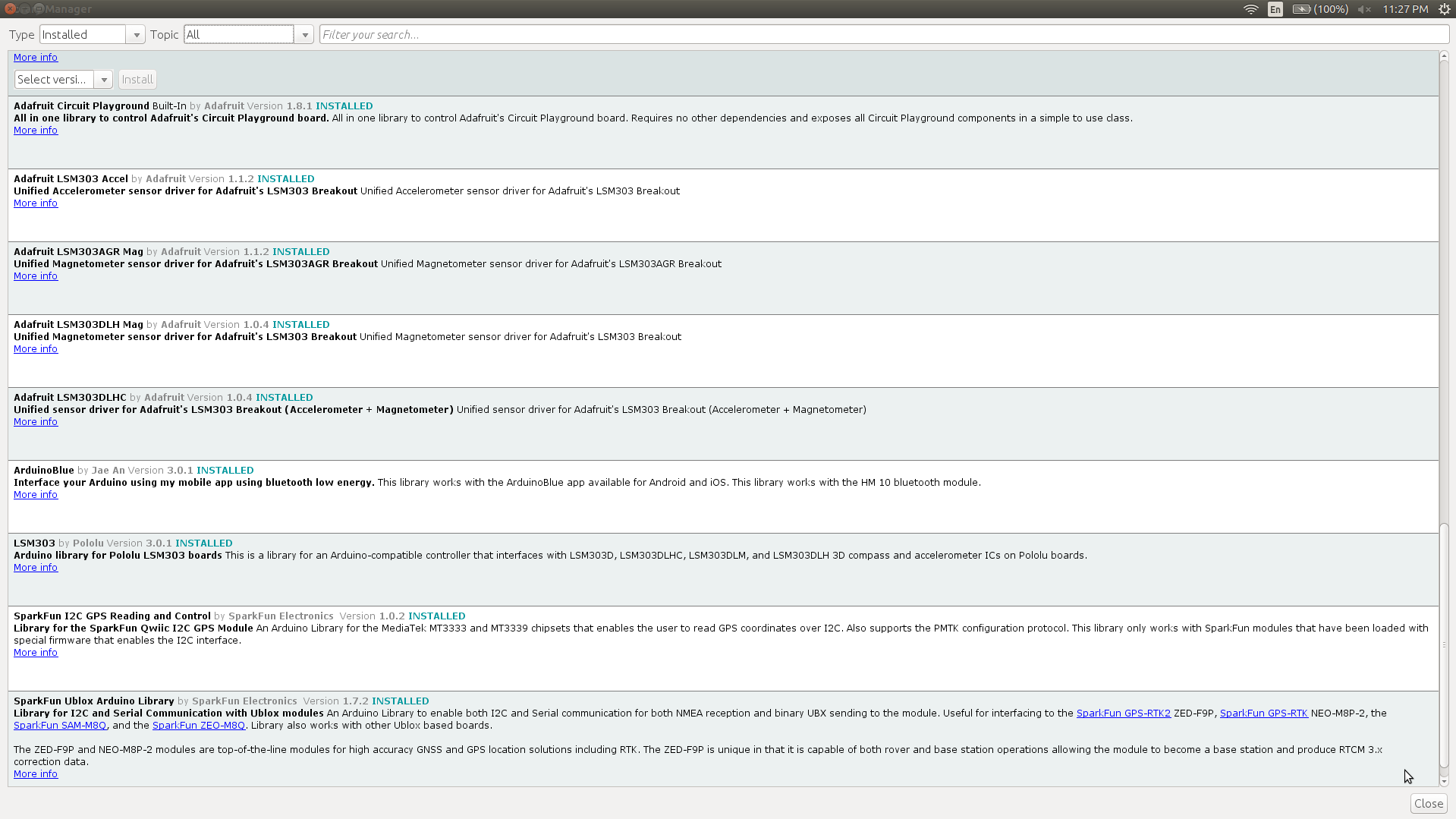Image resolution: width=1456 pixels, height=819 pixels.
Task: Click the 11:27 PM clock
Action: pos(1404,9)
